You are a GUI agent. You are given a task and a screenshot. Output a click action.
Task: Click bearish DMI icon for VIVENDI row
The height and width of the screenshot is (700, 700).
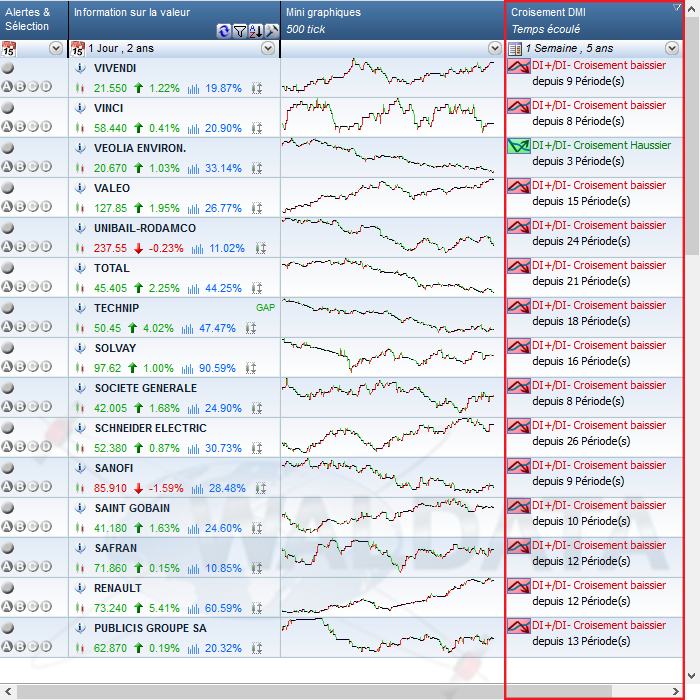[519, 67]
